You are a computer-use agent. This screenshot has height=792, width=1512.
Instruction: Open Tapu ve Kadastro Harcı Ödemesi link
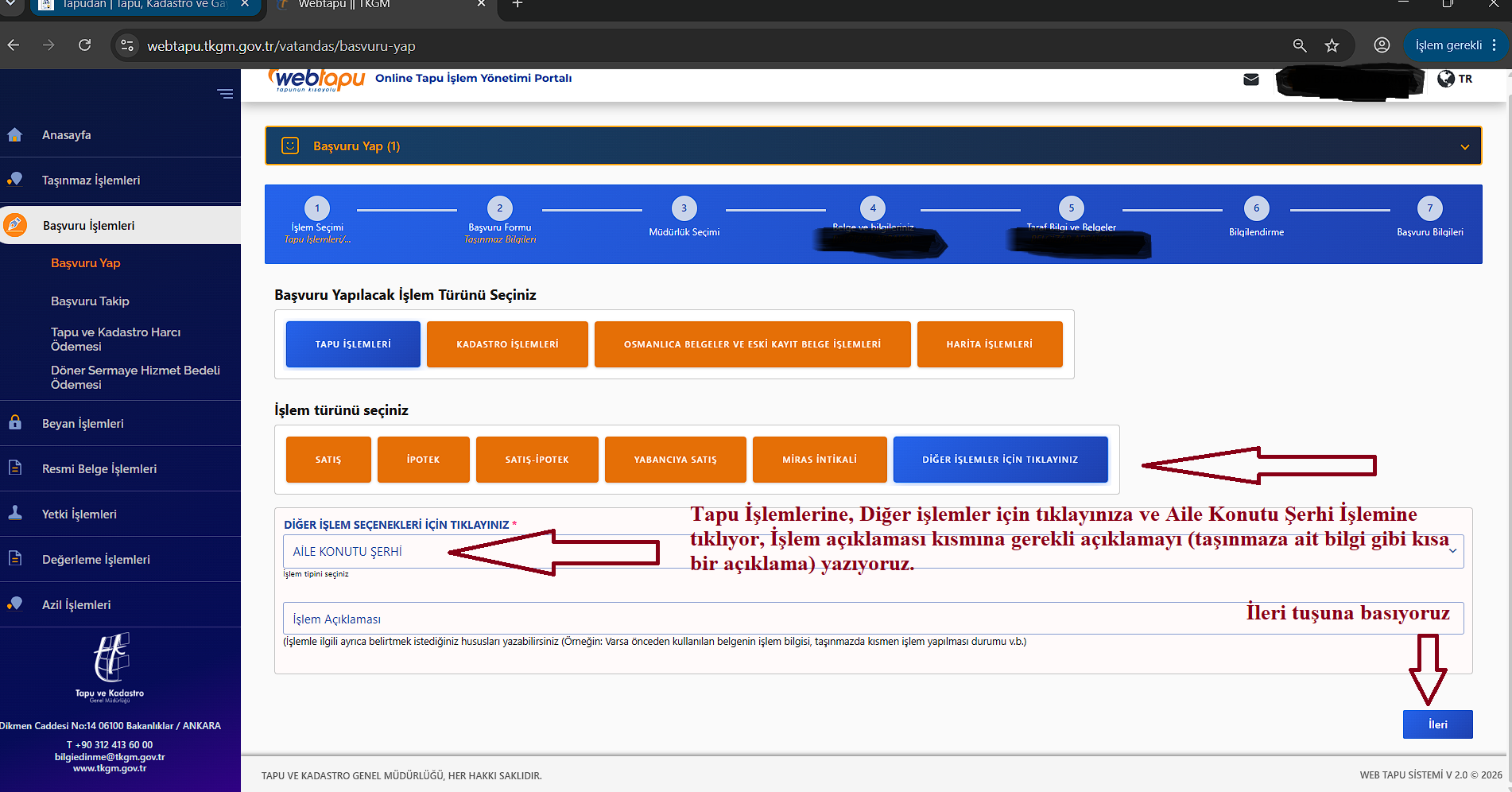point(116,339)
